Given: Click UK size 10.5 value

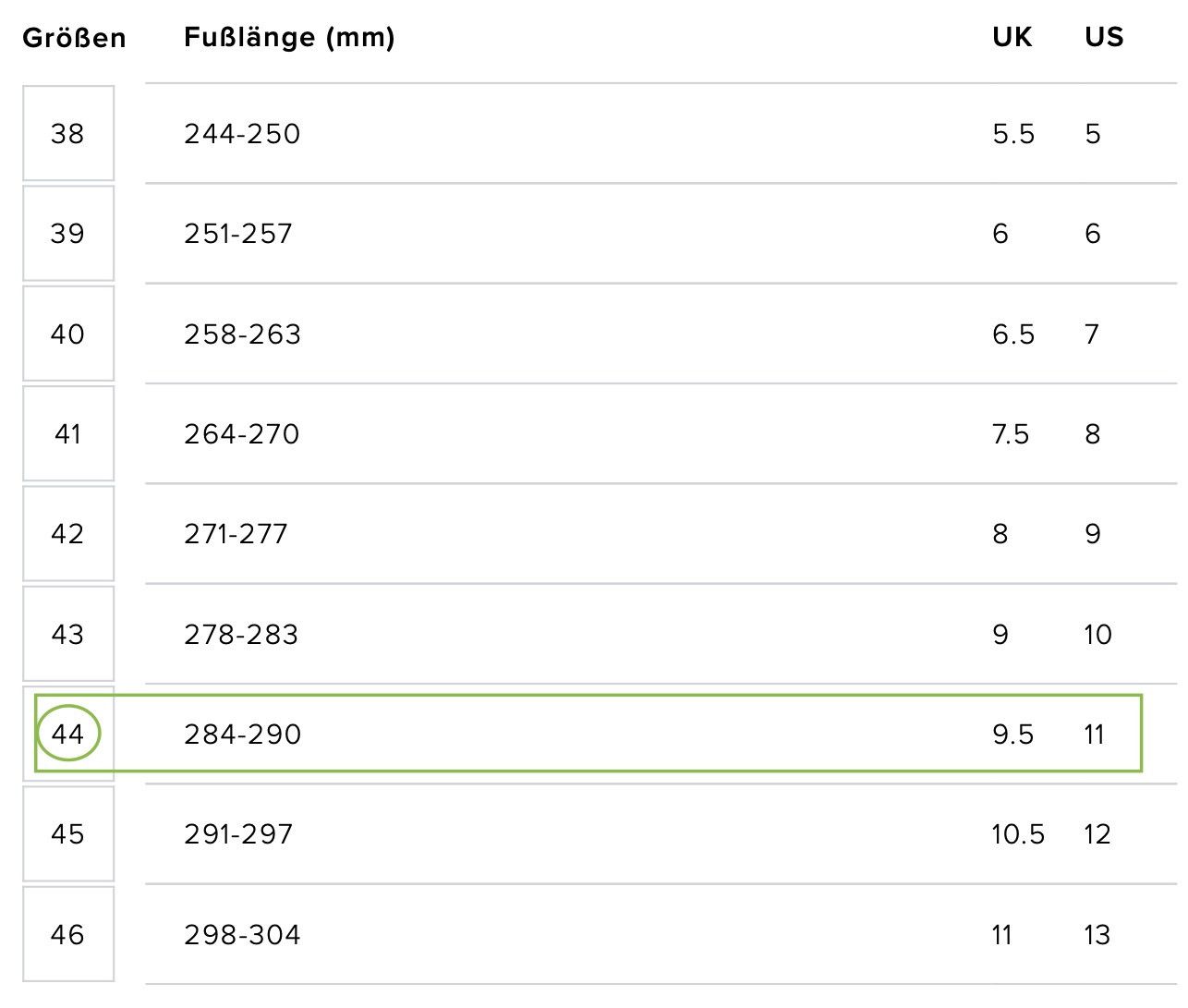Looking at the screenshot, I should pyautogui.click(x=1018, y=834).
